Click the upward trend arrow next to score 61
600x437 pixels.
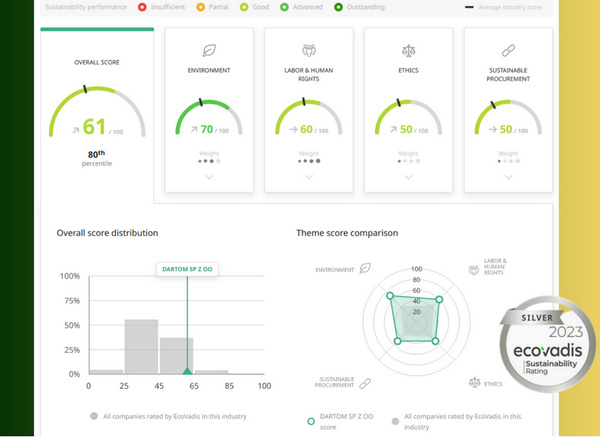point(76,130)
